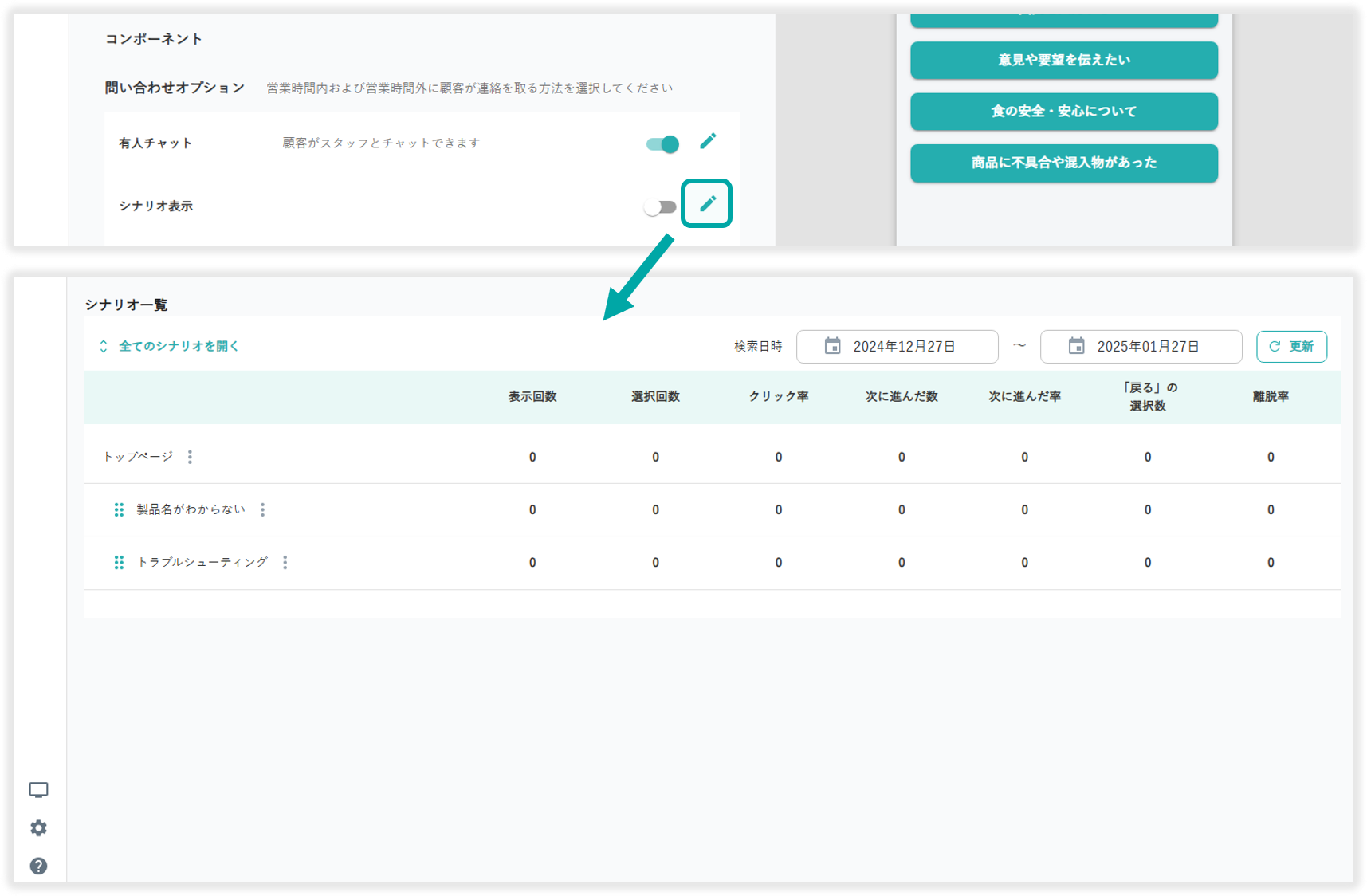Click the クリック率 column header

pyautogui.click(x=779, y=396)
